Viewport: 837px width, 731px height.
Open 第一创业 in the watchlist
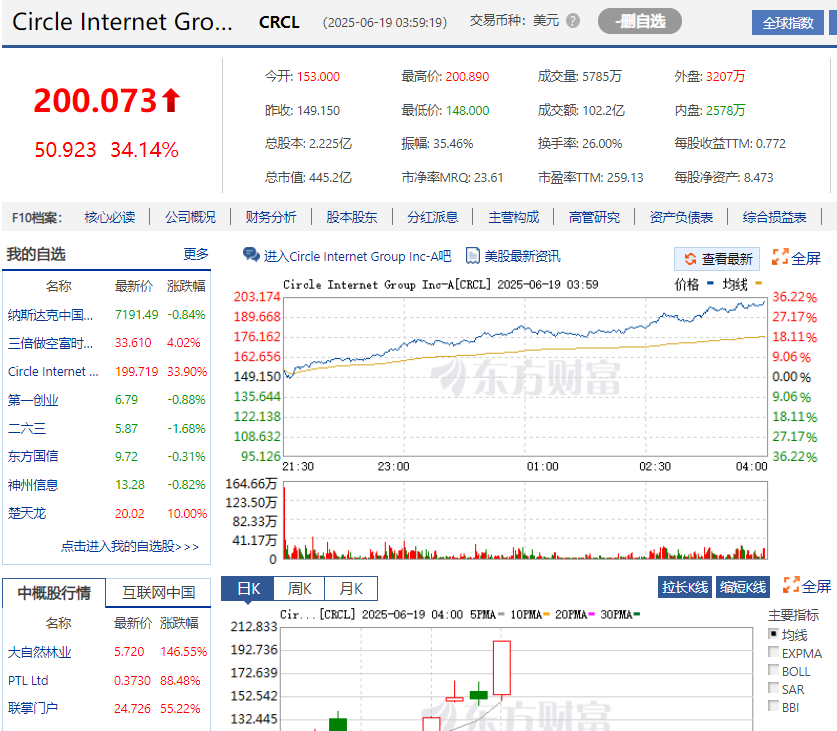[33, 400]
